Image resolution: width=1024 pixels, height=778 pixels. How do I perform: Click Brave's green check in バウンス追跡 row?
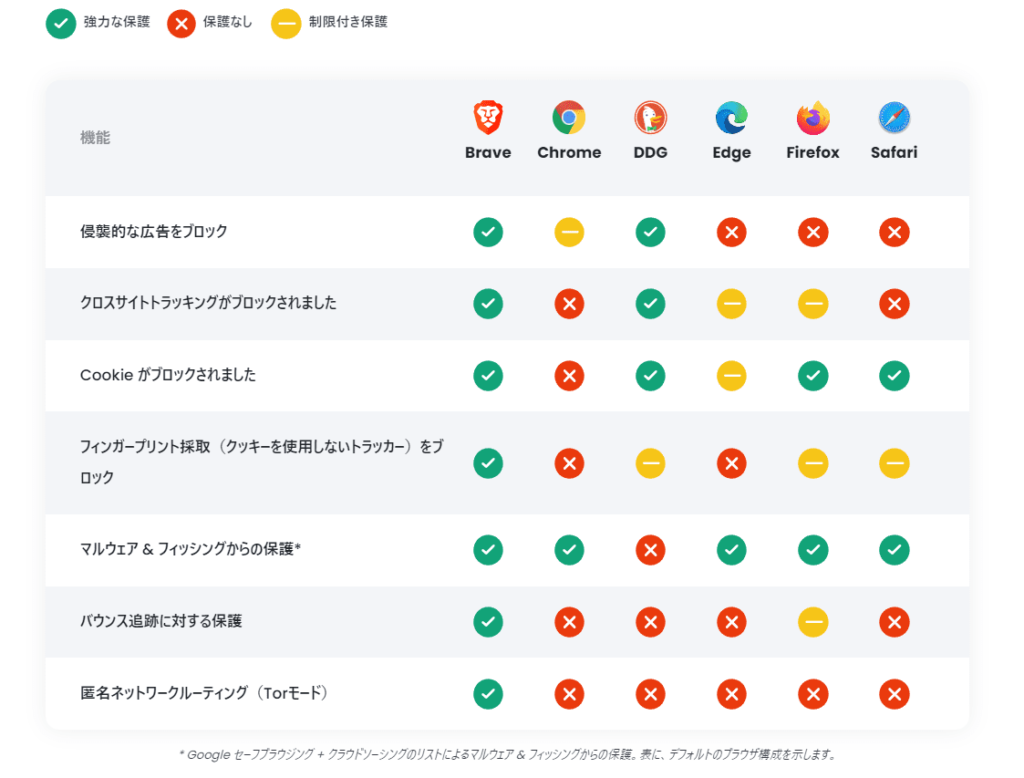(488, 622)
